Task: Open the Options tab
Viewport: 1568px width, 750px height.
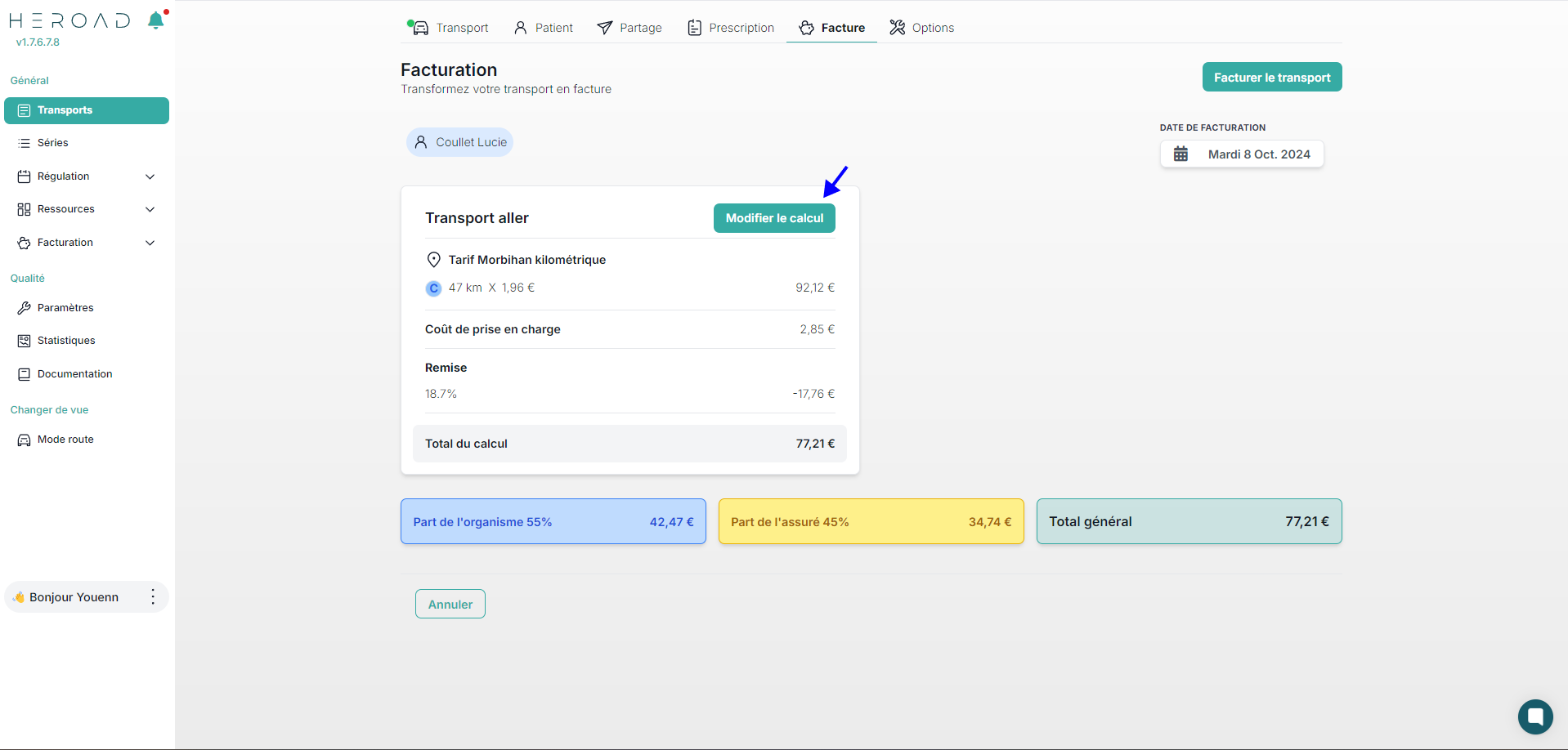Action: pyautogui.click(x=921, y=28)
